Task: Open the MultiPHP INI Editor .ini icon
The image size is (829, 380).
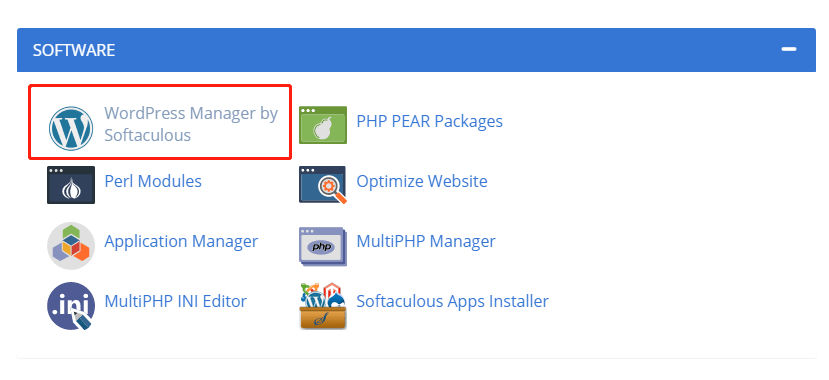Action: click(71, 306)
